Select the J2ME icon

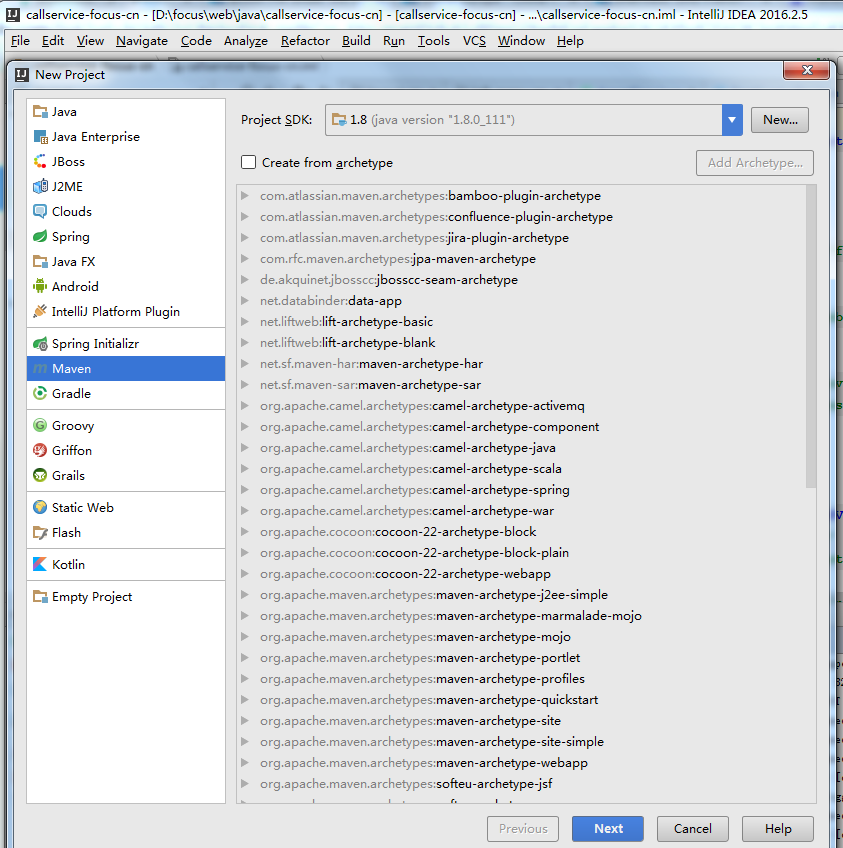40,187
